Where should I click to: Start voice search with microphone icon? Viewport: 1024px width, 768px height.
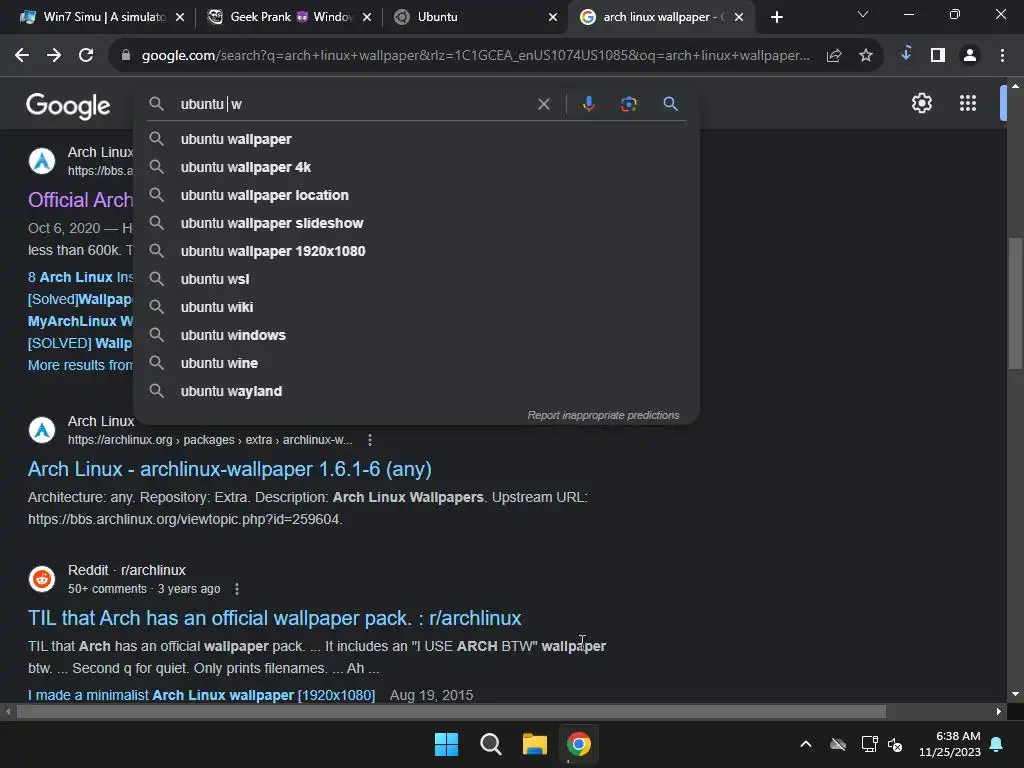pos(588,104)
